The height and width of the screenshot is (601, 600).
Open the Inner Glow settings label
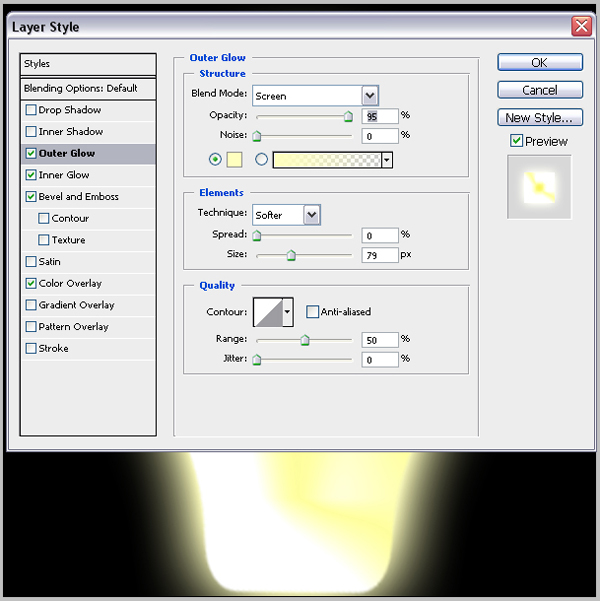(x=64, y=175)
